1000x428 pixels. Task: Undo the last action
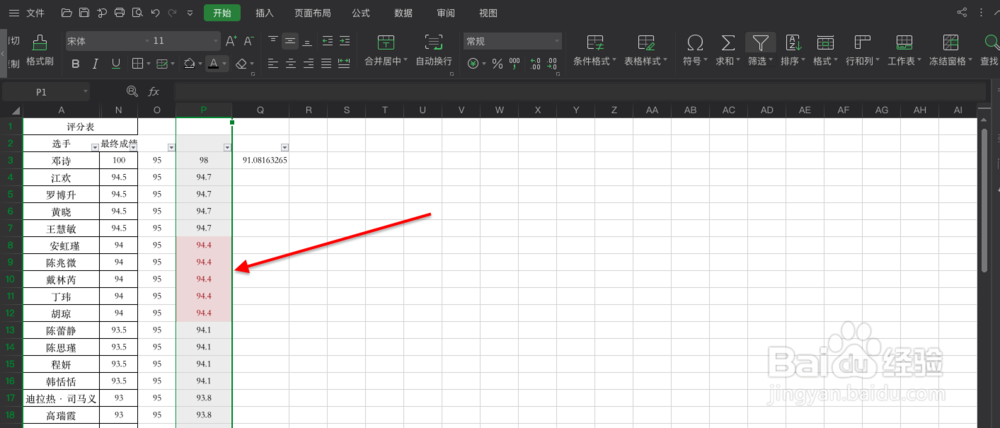[x=155, y=13]
